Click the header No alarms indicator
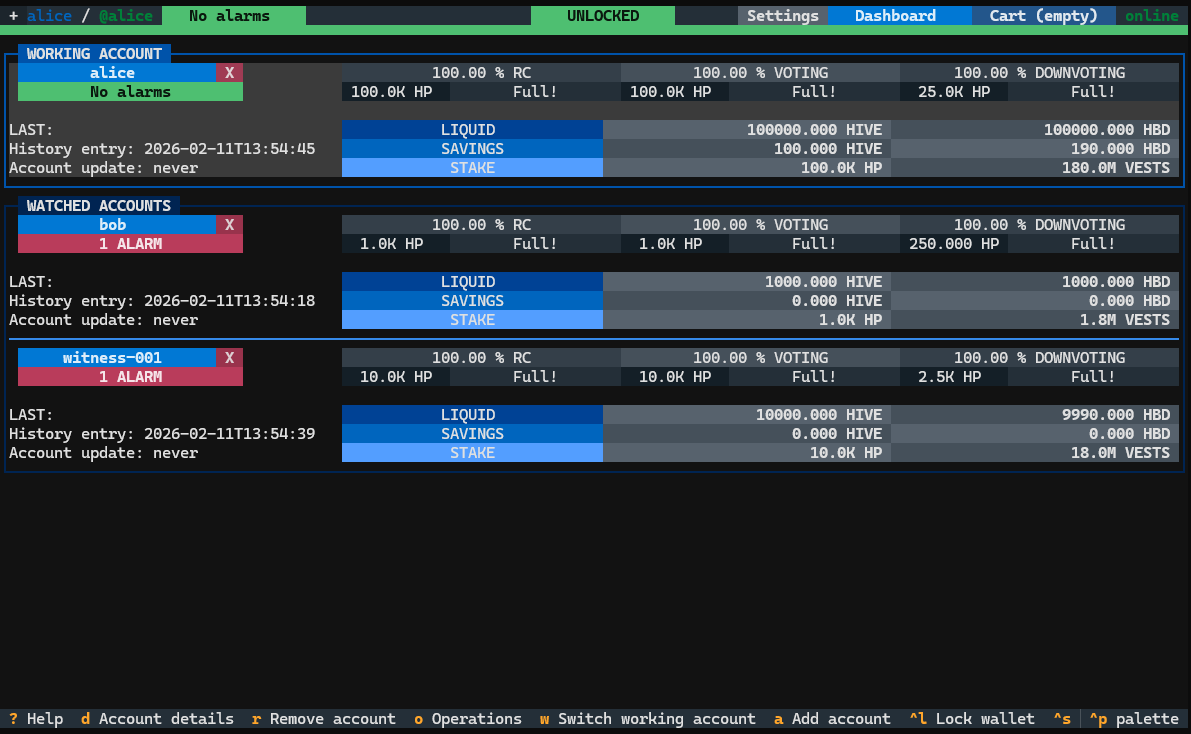The image size is (1191, 734). 234,15
